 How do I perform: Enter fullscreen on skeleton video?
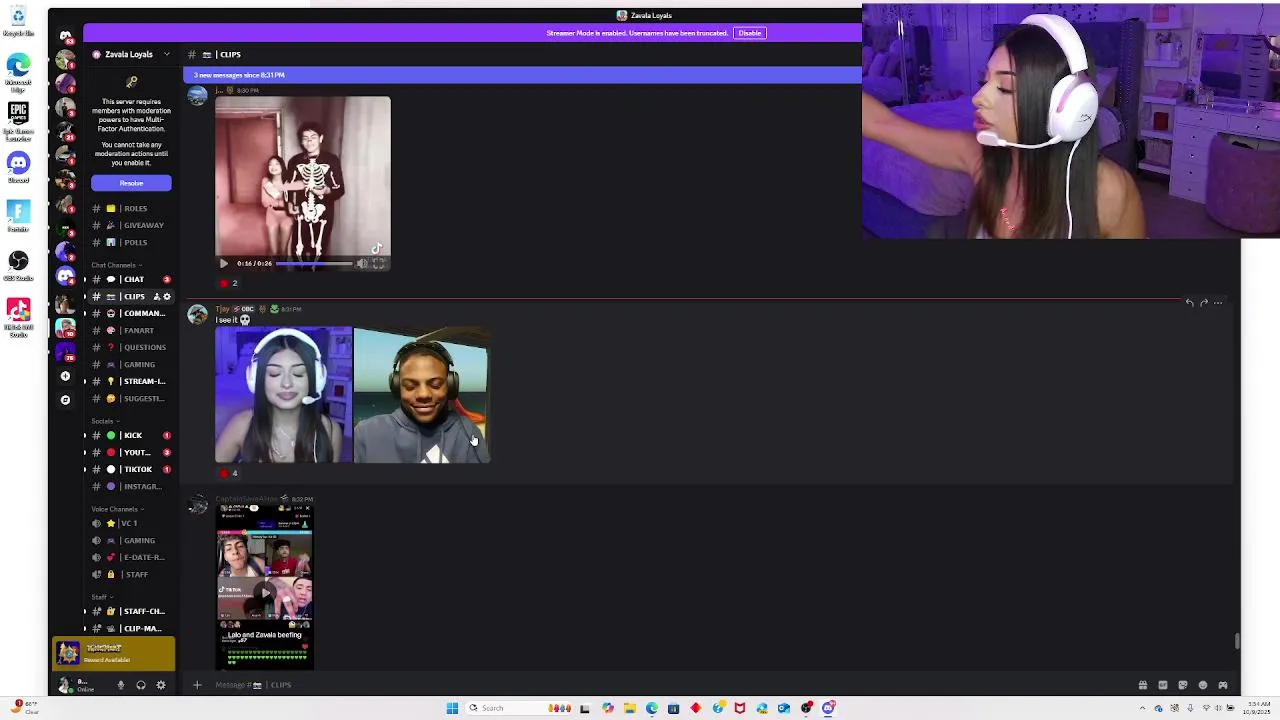pos(379,264)
